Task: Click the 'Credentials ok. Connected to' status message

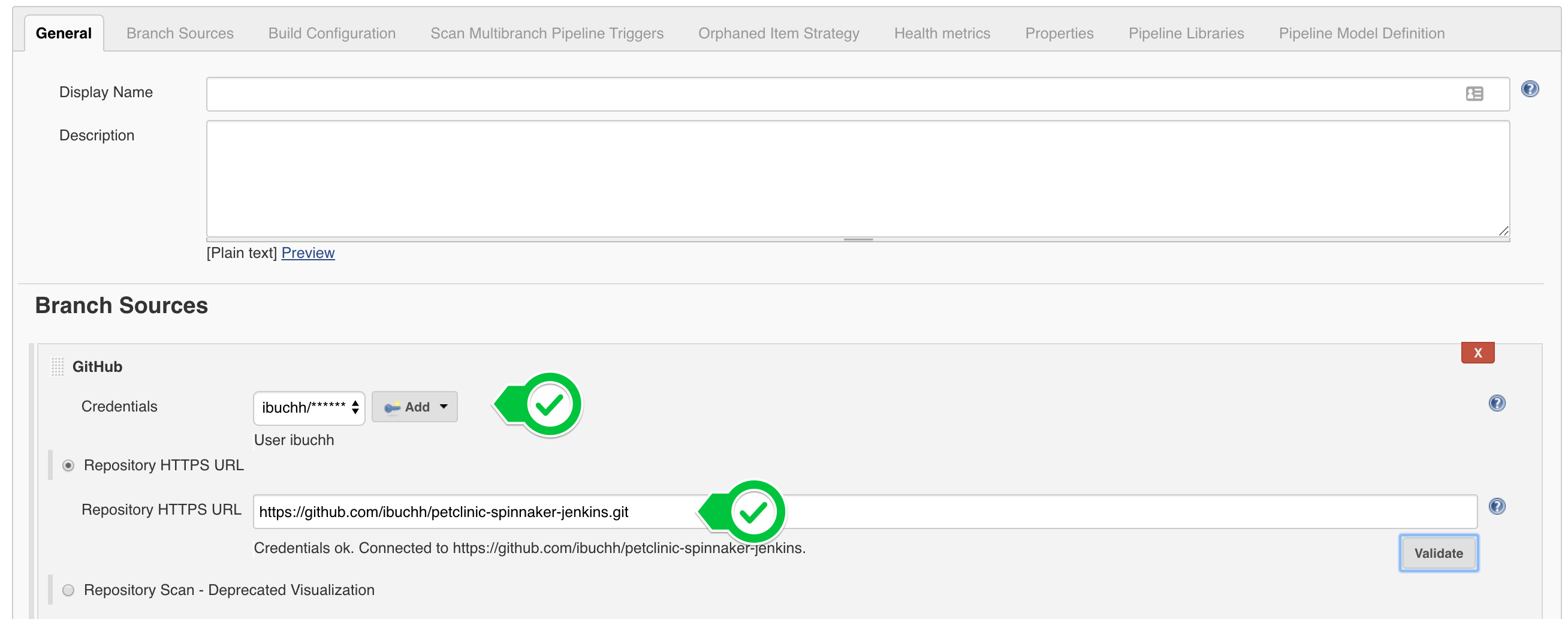Action: (x=530, y=548)
